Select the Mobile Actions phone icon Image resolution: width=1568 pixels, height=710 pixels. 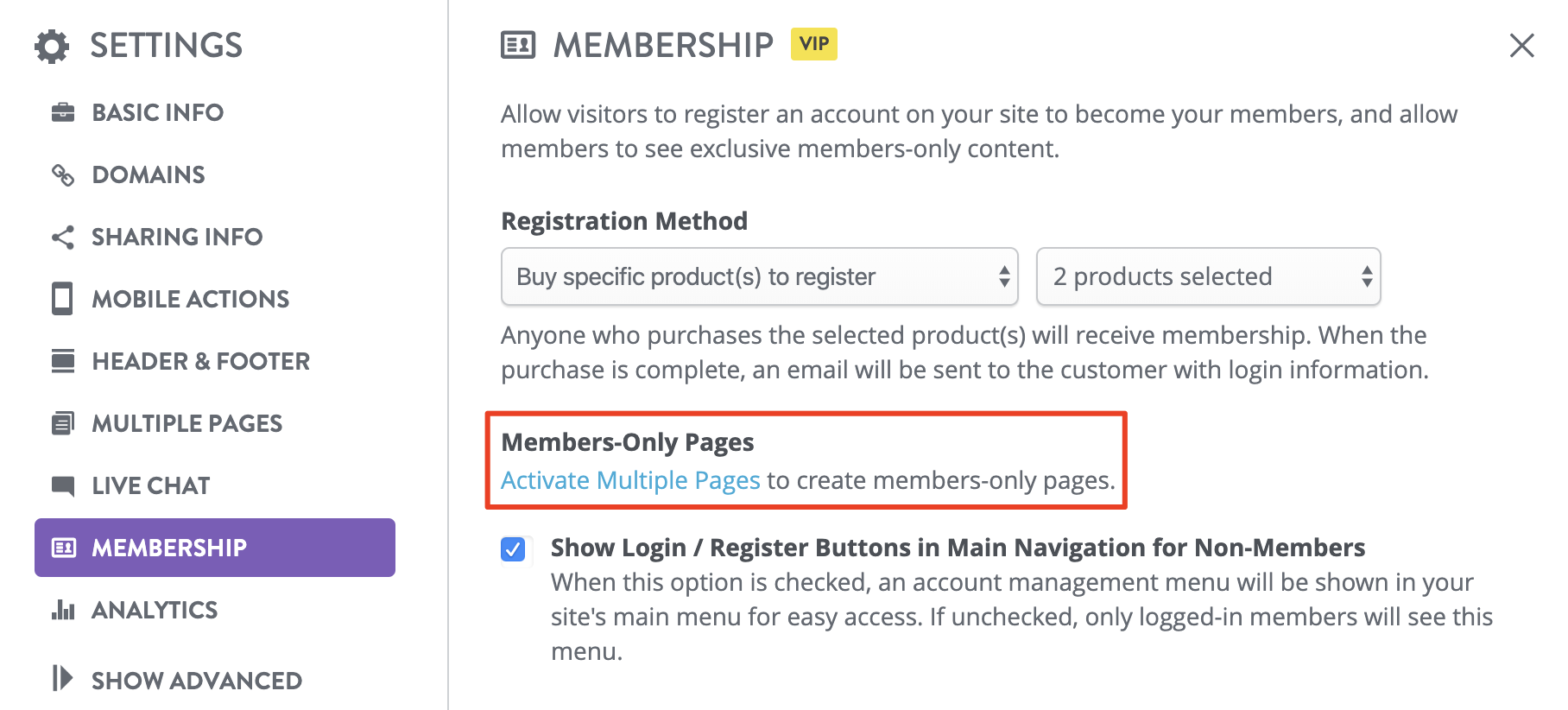(62, 298)
